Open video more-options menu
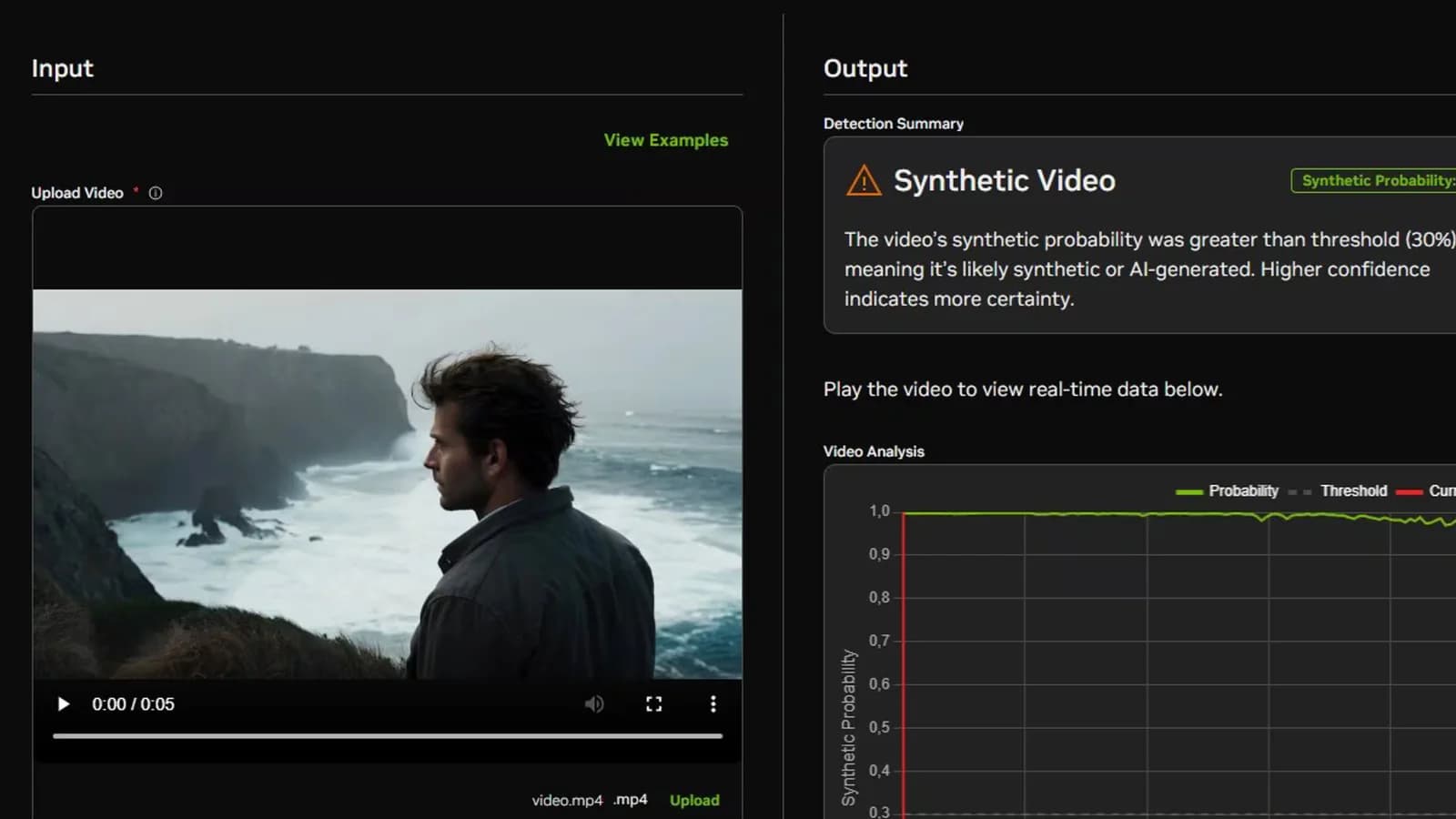Viewport: 1456px width, 819px height. coord(713,704)
